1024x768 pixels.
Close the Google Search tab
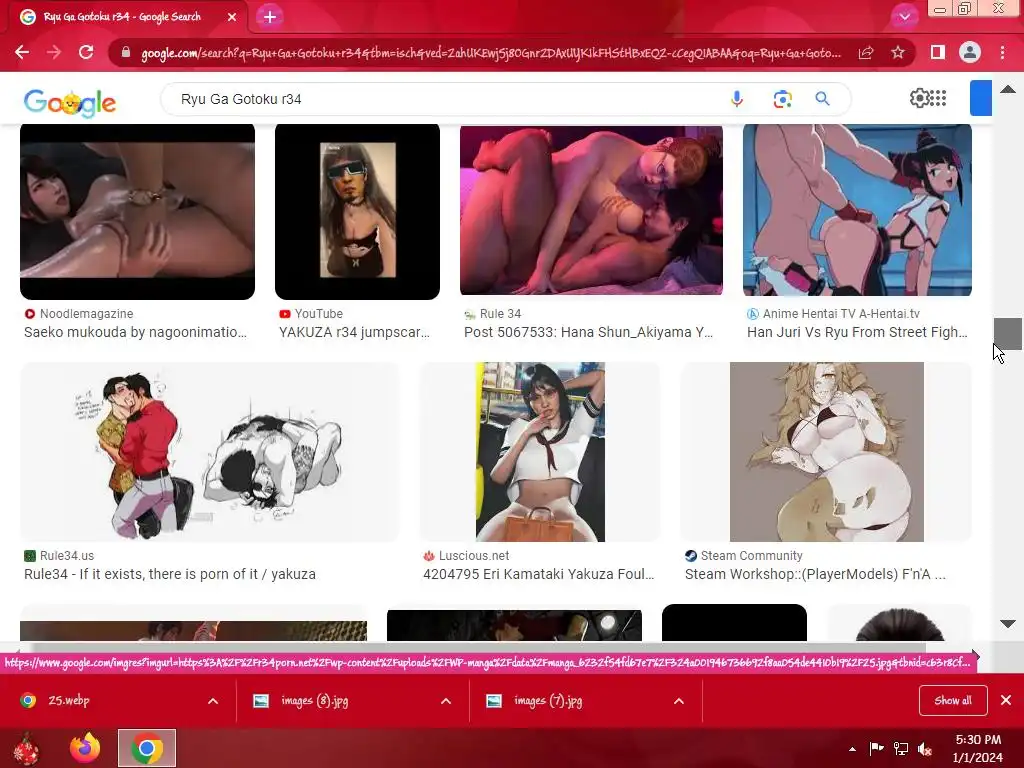click(x=232, y=17)
